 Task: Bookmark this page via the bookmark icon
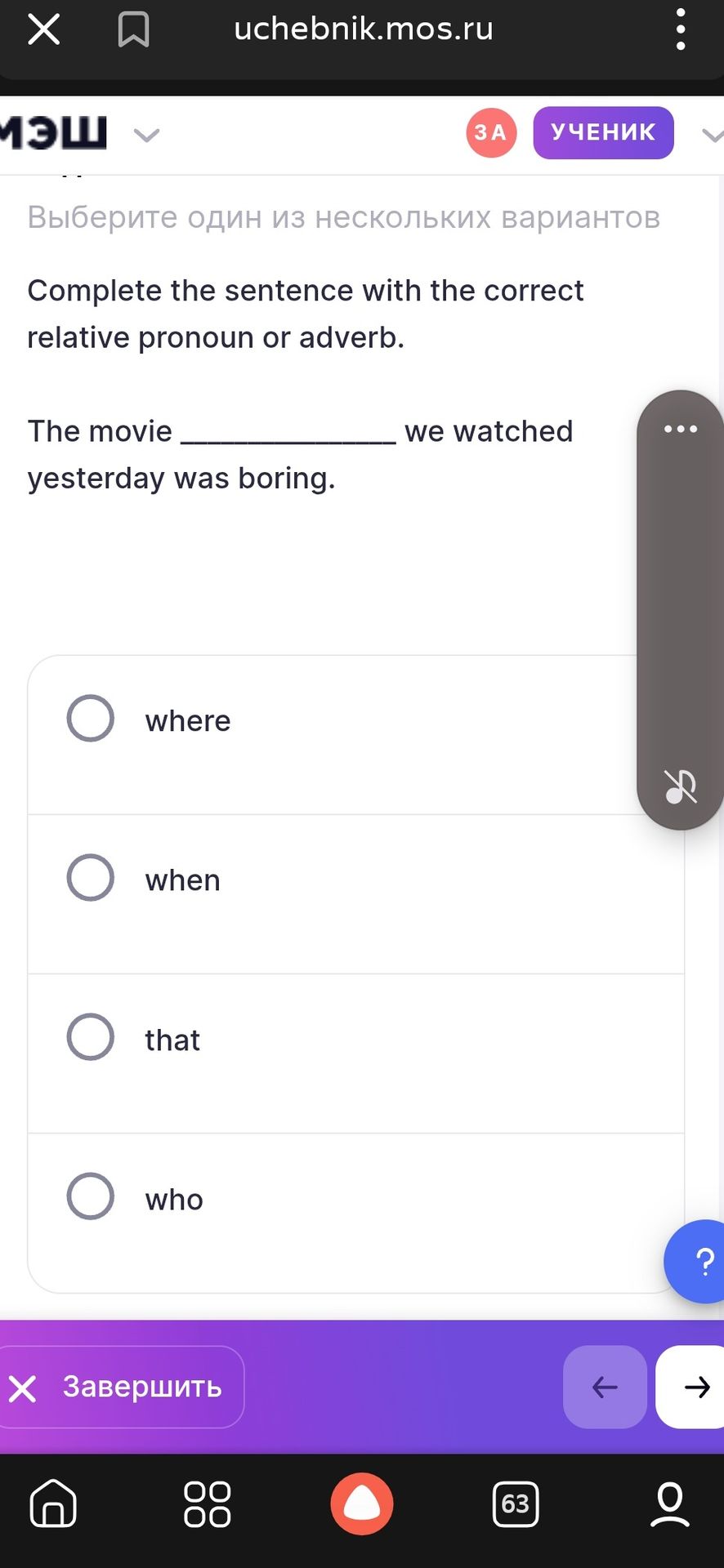[133, 29]
